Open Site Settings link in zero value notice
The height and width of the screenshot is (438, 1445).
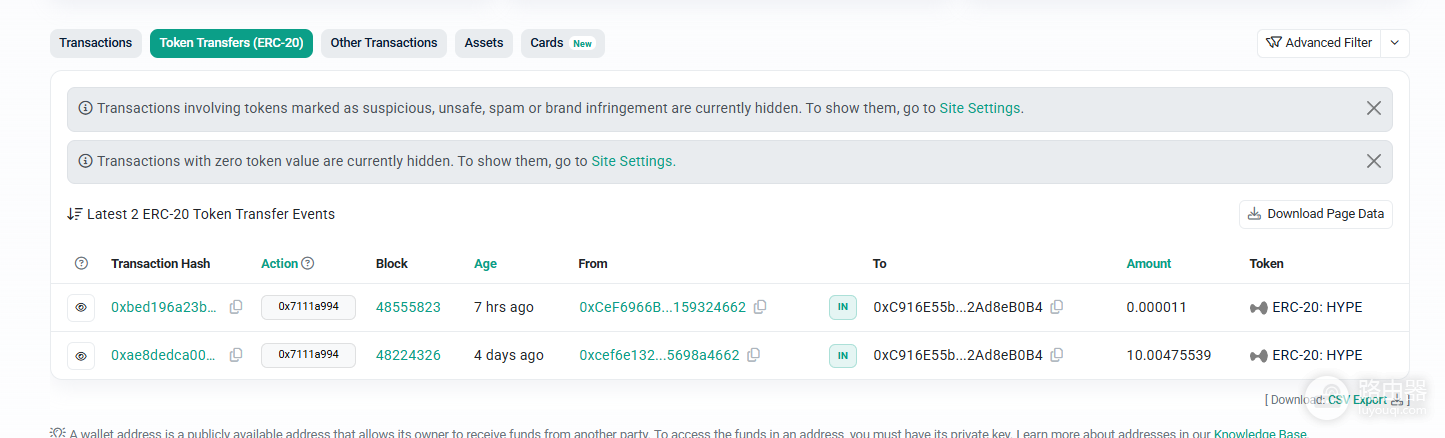pyautogui.click(x=633, y=161)
